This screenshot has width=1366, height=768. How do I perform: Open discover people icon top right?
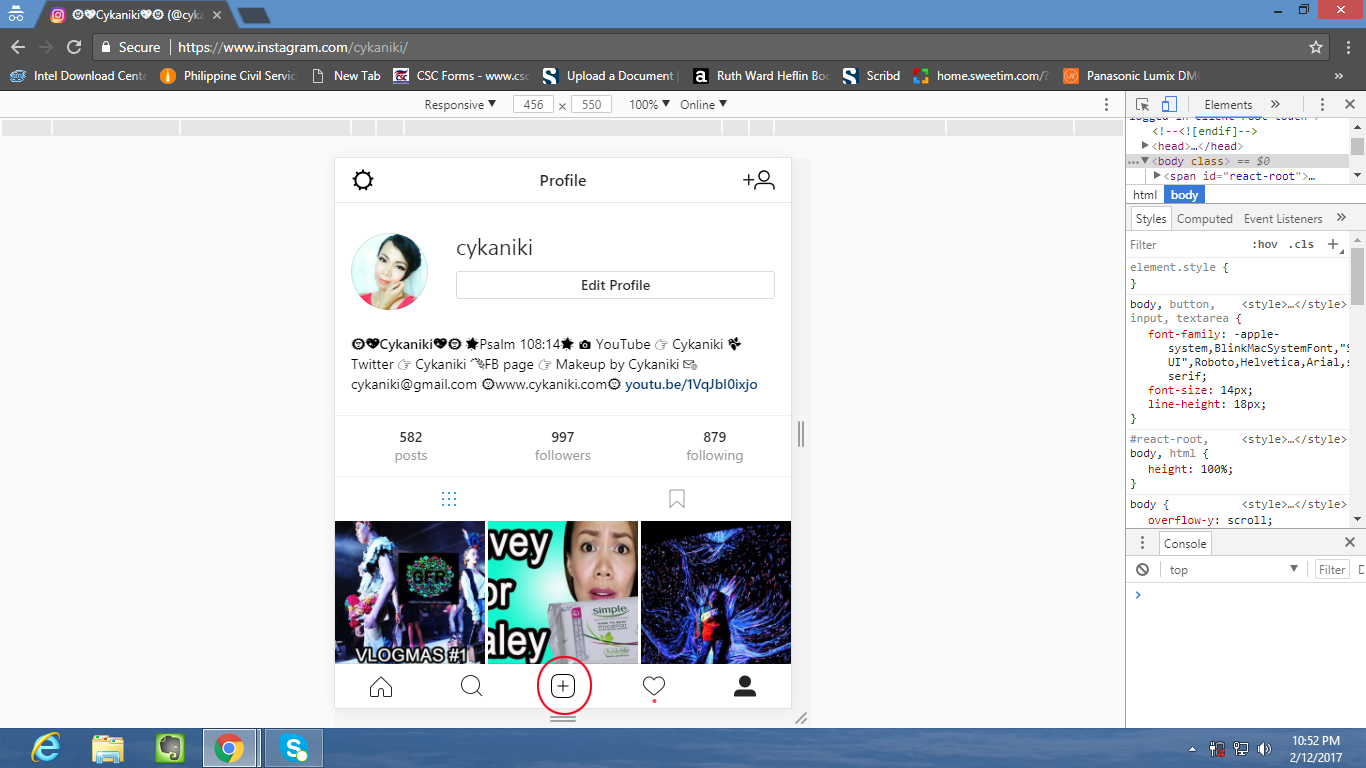(758, 180)
